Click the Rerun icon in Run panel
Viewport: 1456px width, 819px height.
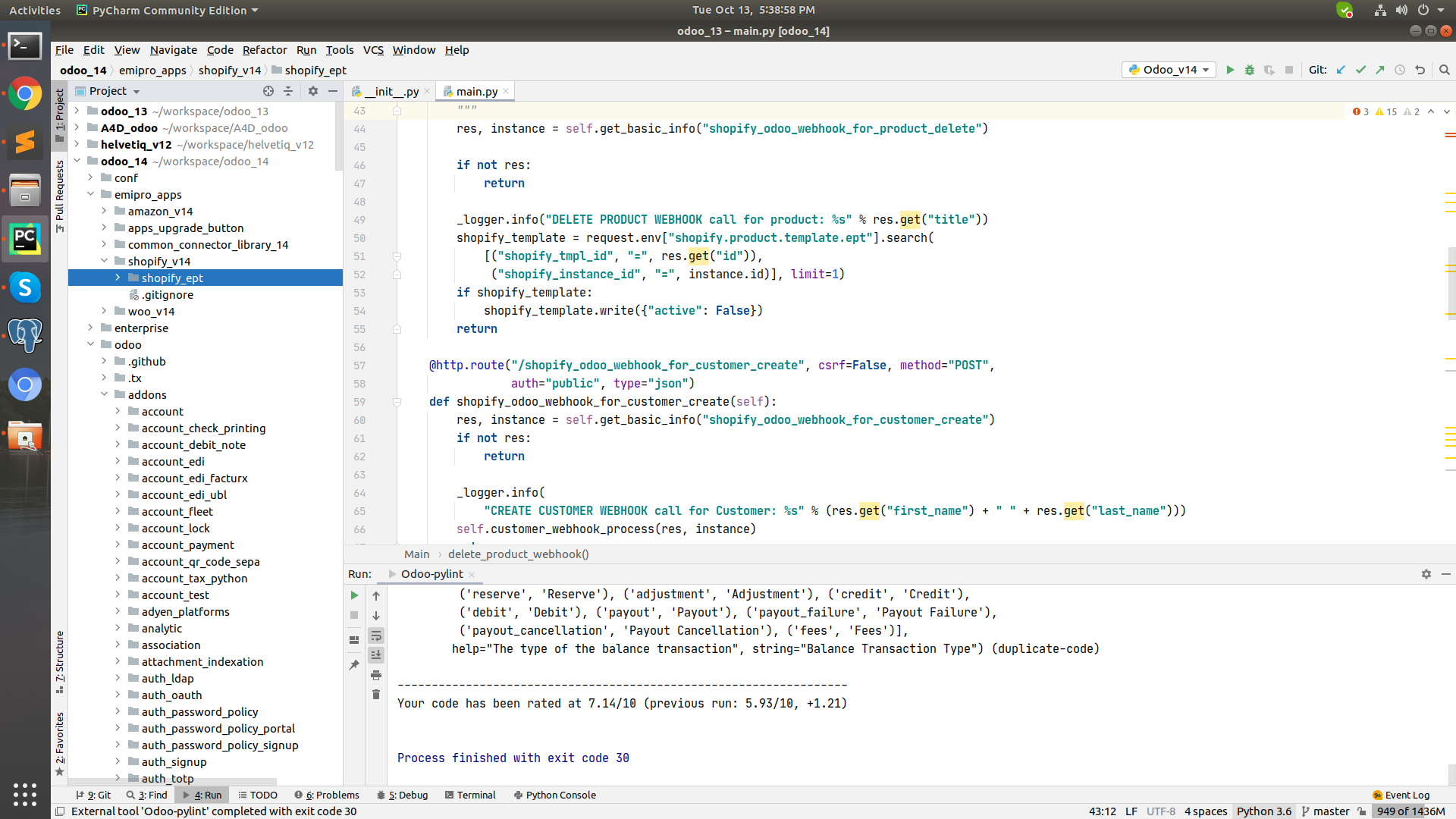[354, 595]
